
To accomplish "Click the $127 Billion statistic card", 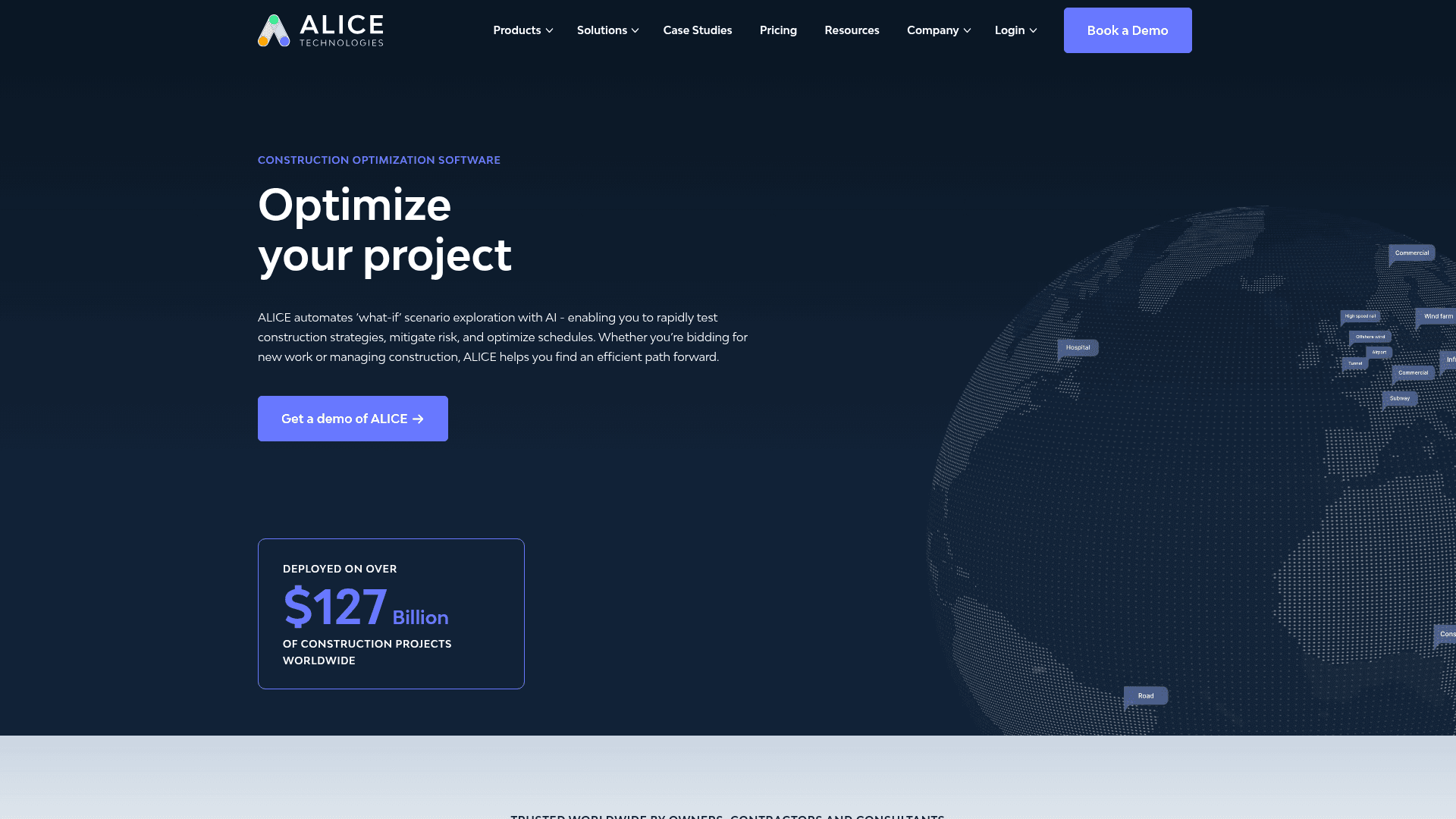I will [391, 613].
